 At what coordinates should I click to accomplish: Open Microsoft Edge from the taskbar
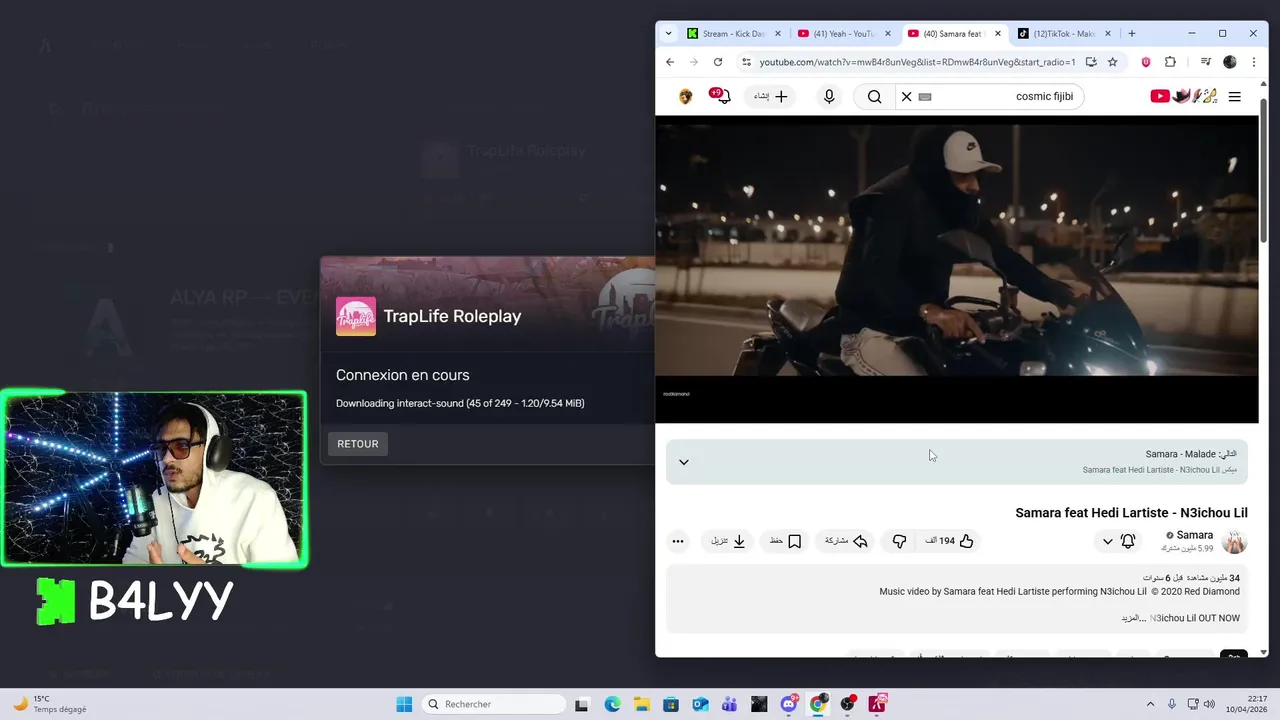pyautogui.click(x=612, y=704)
